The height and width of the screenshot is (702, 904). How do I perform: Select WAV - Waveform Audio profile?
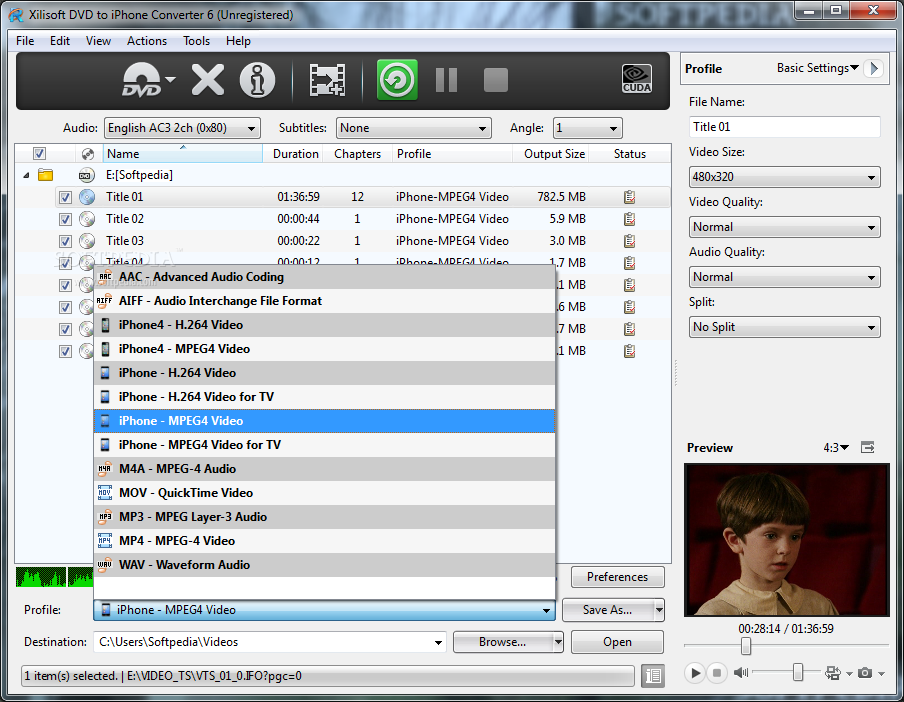pos(324,565)
